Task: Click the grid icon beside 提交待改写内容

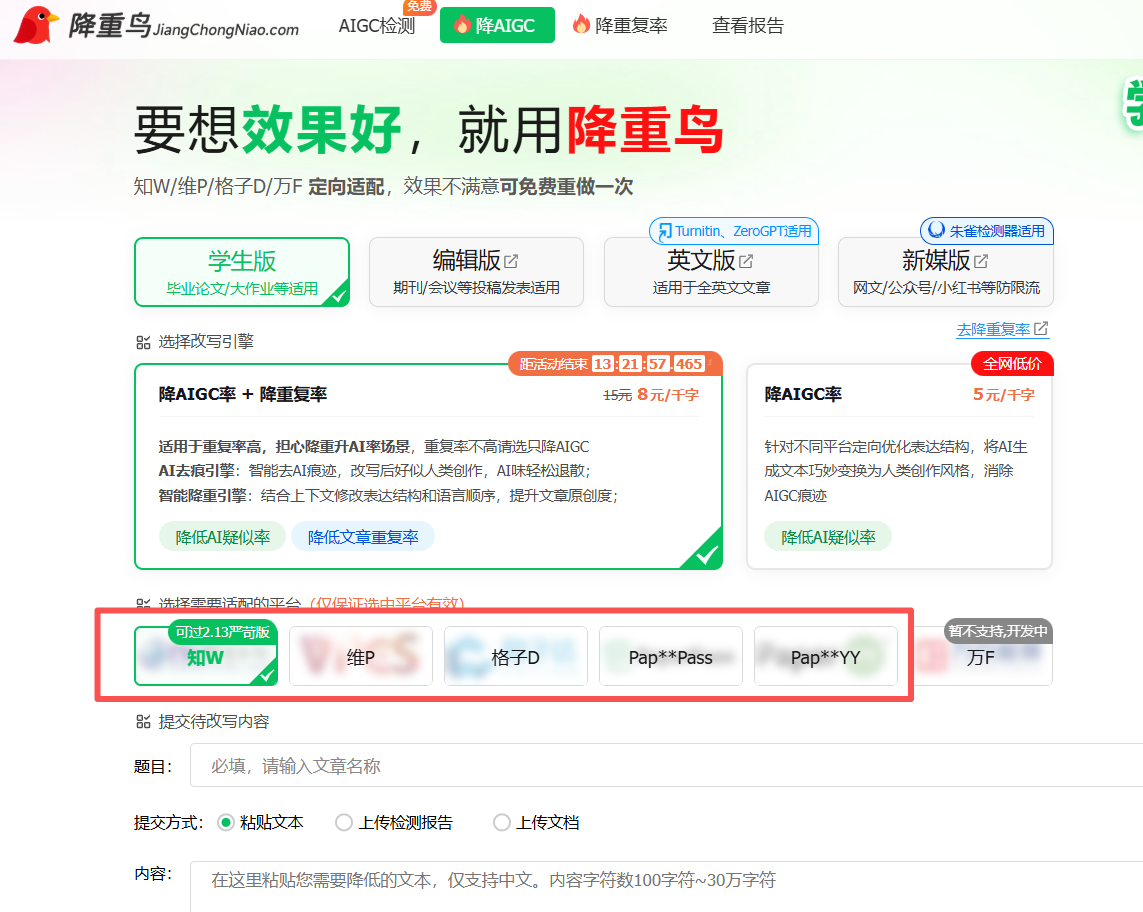Action: pyautogui.click(x=143, y=722)
